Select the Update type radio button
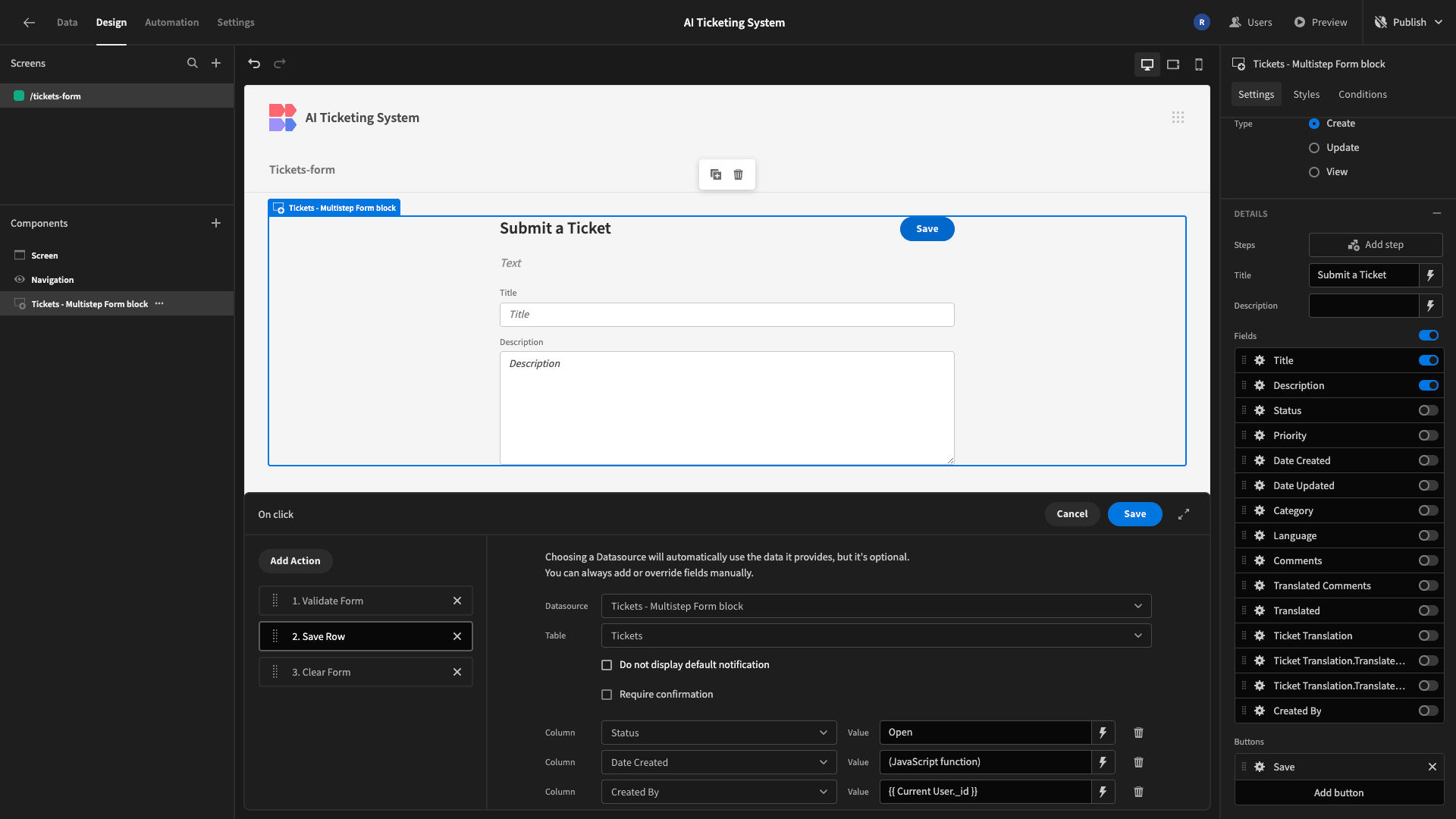 coord(1314,148)
